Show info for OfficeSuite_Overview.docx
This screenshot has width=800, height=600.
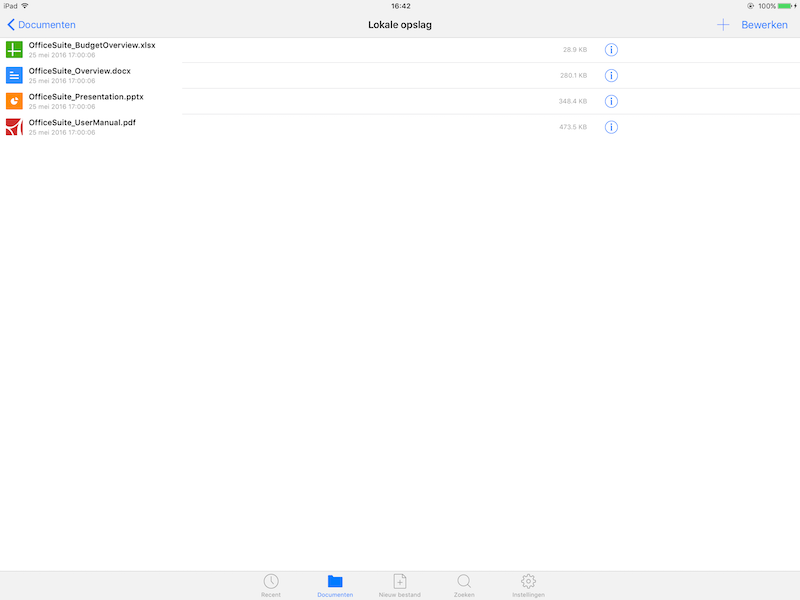point(611,76)
